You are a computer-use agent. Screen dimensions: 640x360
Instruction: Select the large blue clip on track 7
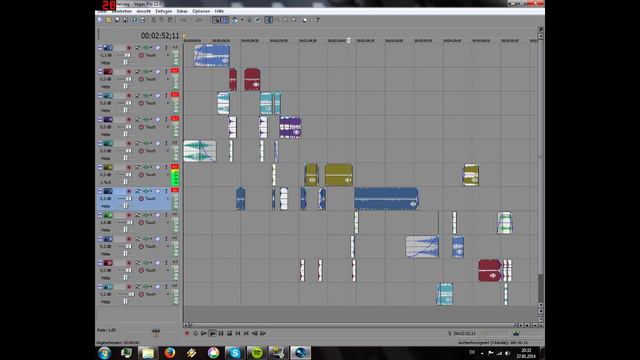pos(387,199)
